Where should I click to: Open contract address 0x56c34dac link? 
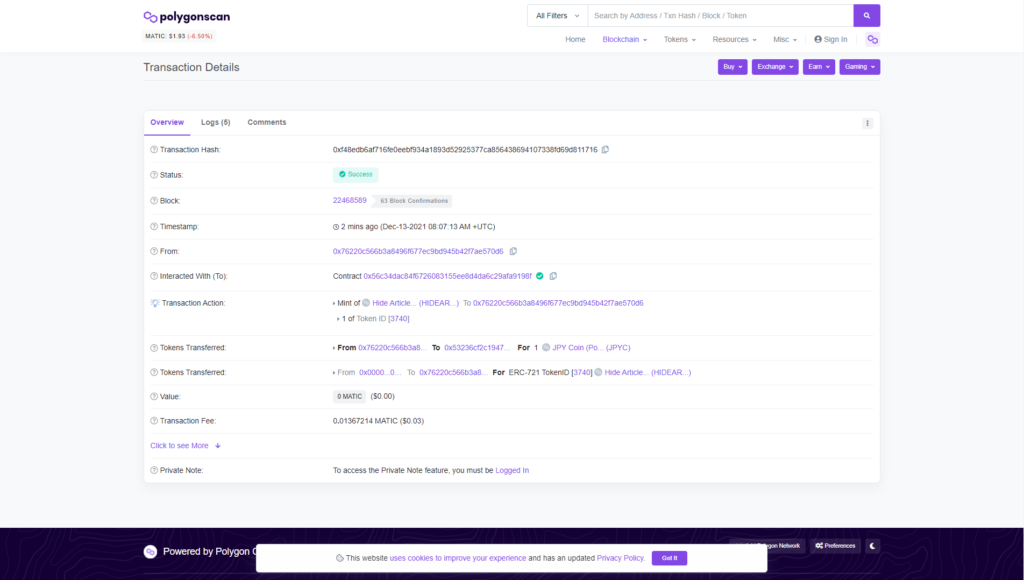(x=447, y=276)
